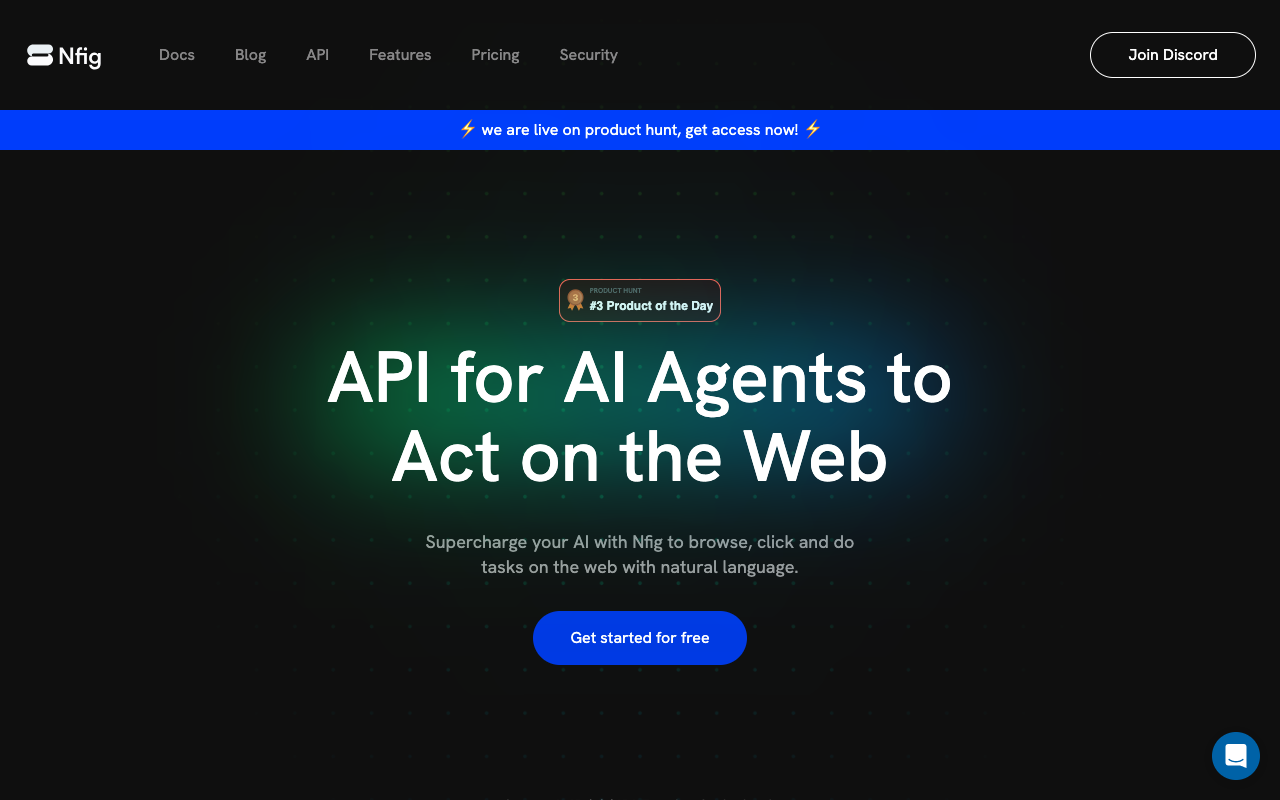
Task: Open the Docs page
Action: (177, 55)
